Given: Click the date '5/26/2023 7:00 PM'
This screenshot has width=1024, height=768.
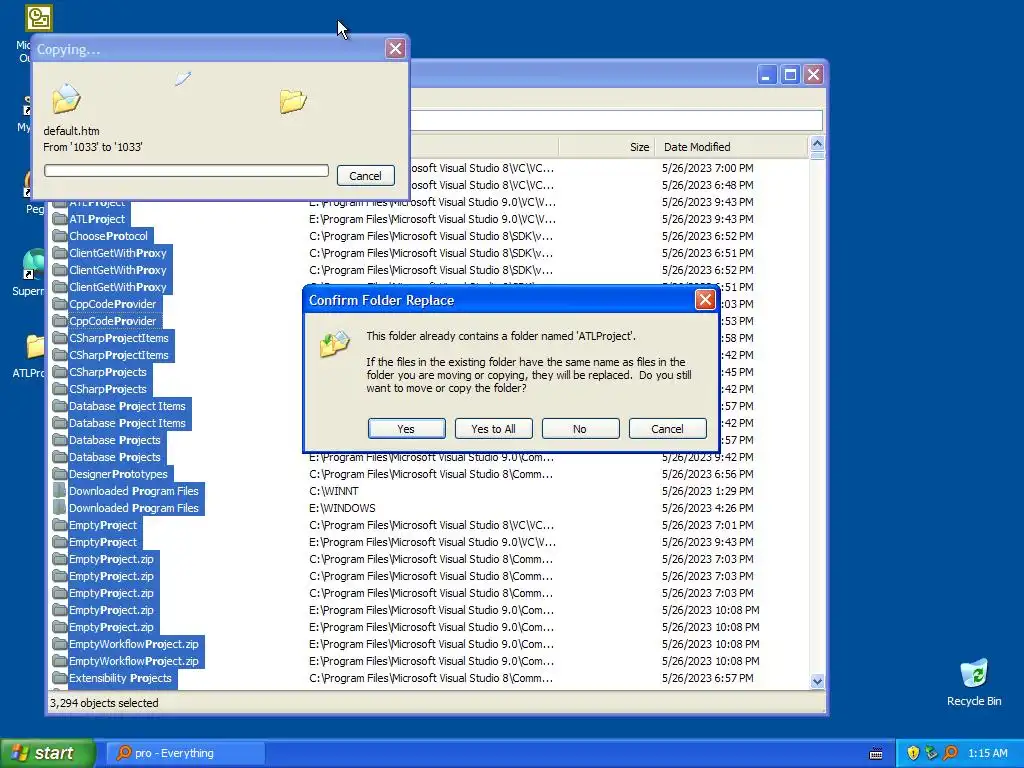Looking at the screenshot, I should point(707,168).
